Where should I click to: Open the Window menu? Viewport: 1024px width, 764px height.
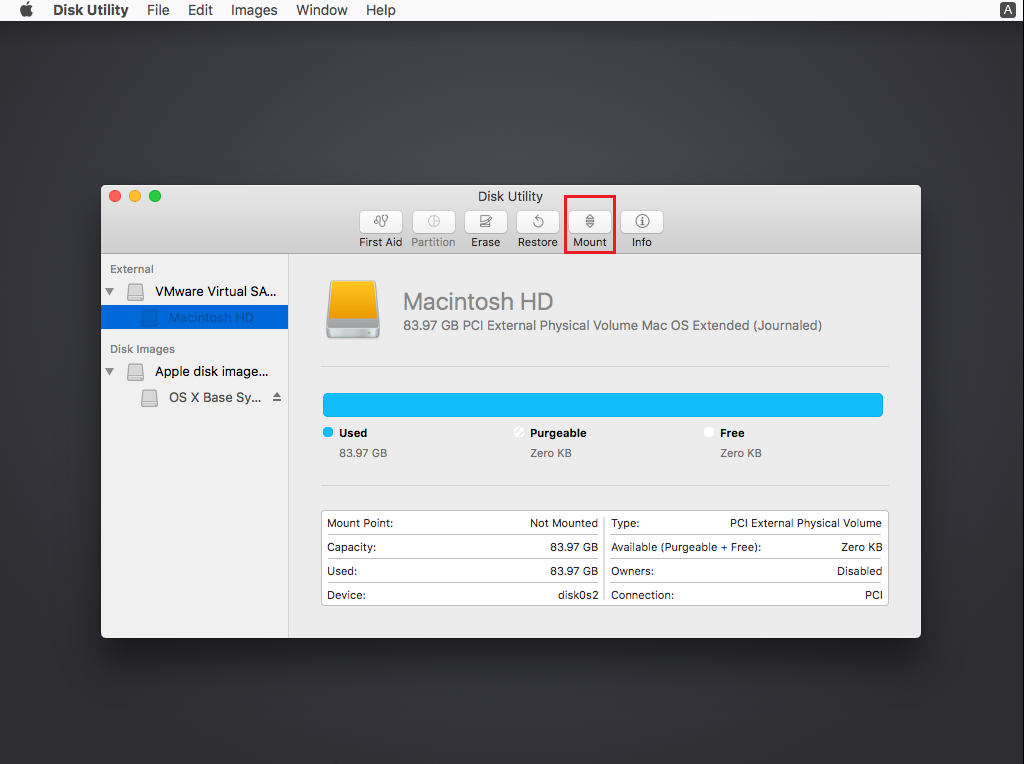322,10
